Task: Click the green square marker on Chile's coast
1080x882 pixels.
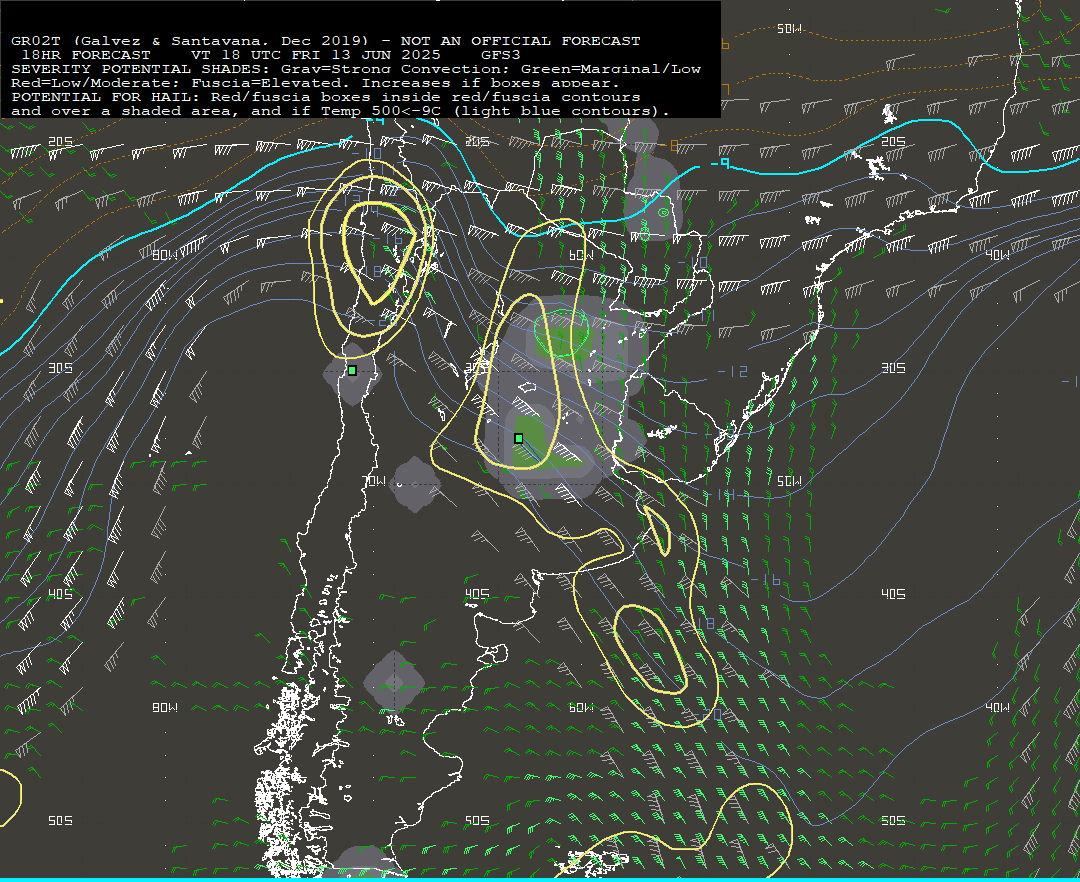Action: 352,370
